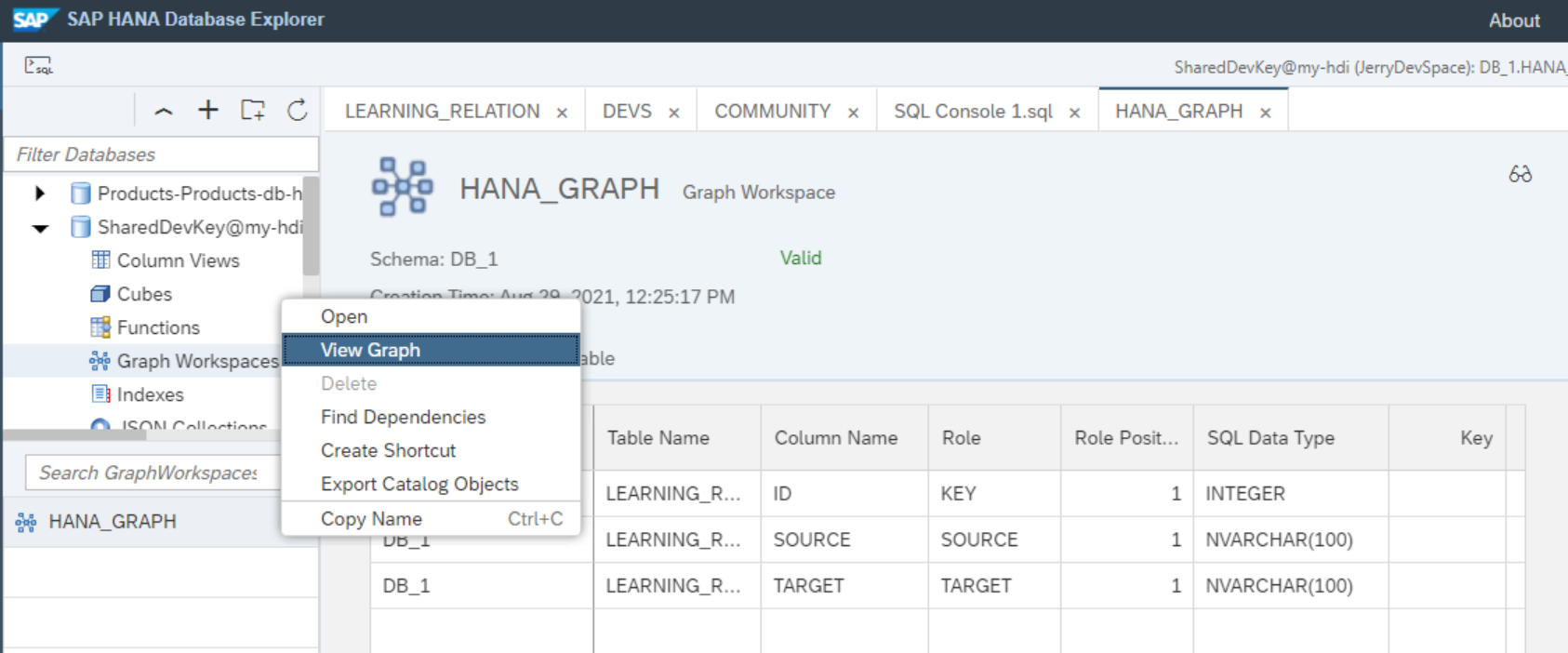Select Functions tree item

[x=158, y=327]
